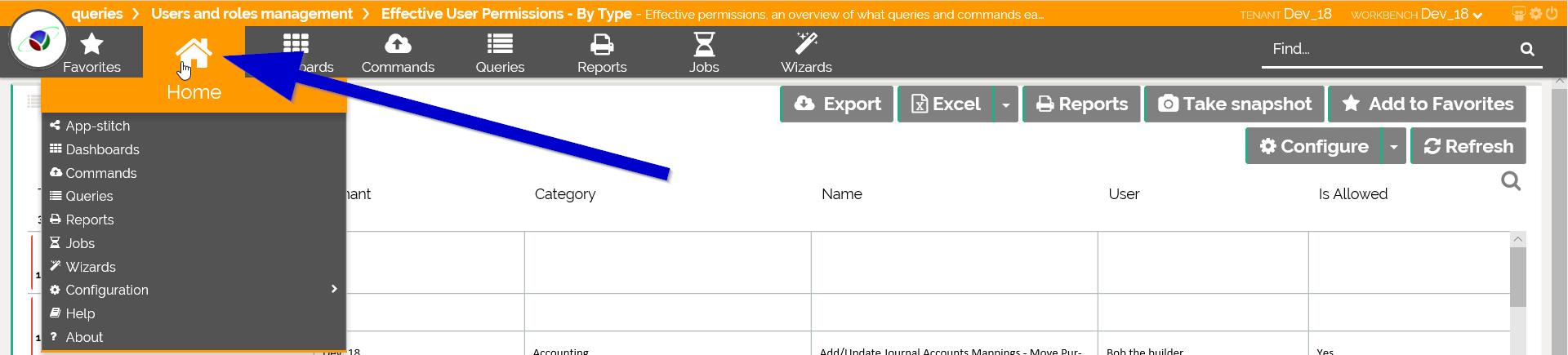
Task: Open Reports printer icon in navbar
Action: tap(602, 45)
